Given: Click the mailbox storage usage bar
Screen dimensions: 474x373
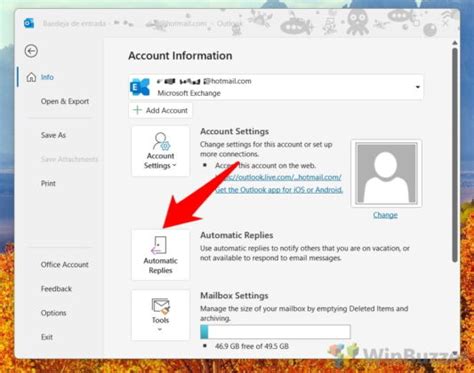Looking at the screenshot, I should pos(275,332).
